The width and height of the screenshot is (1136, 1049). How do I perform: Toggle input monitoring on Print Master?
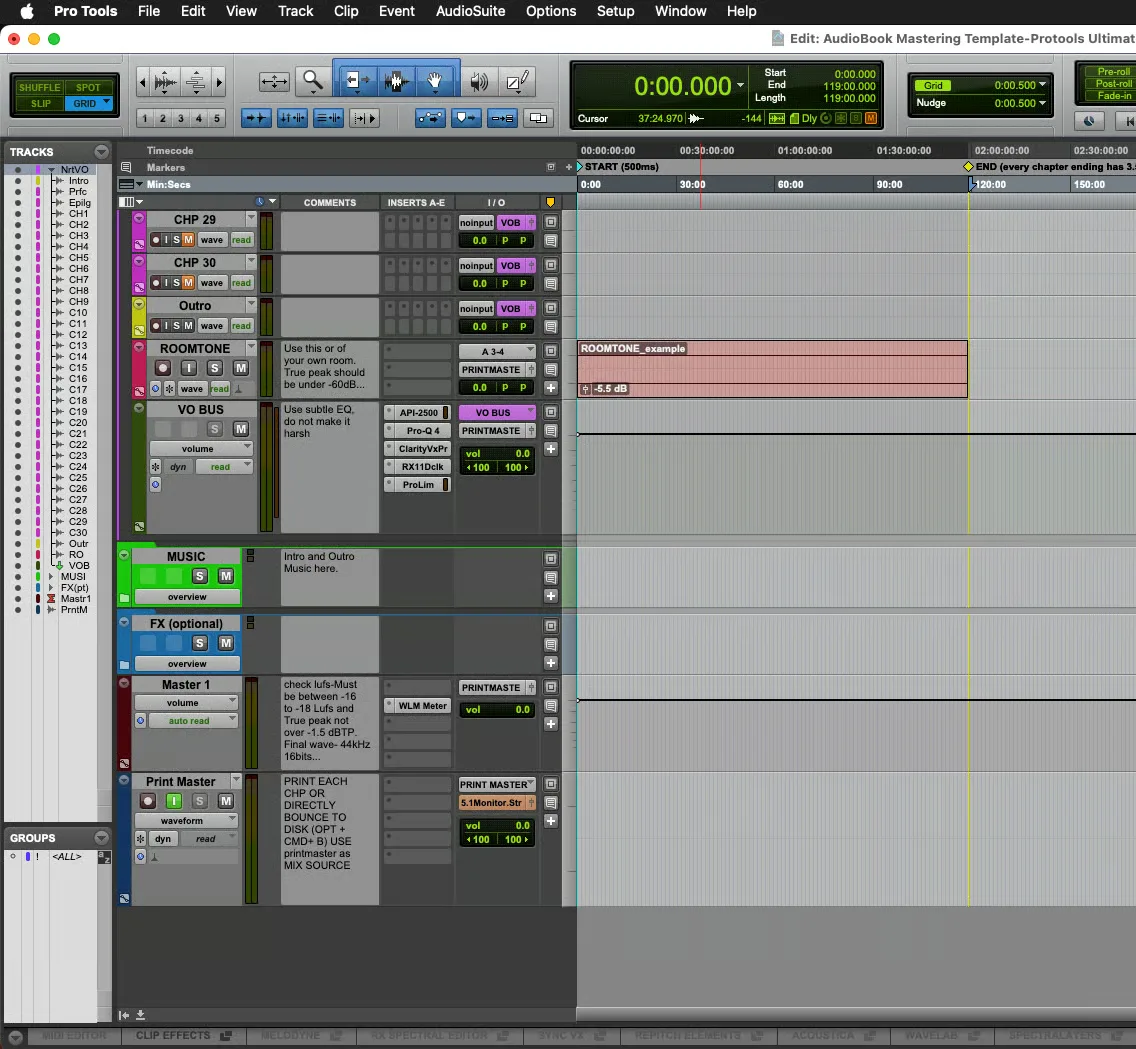click(x=174, y=801)
